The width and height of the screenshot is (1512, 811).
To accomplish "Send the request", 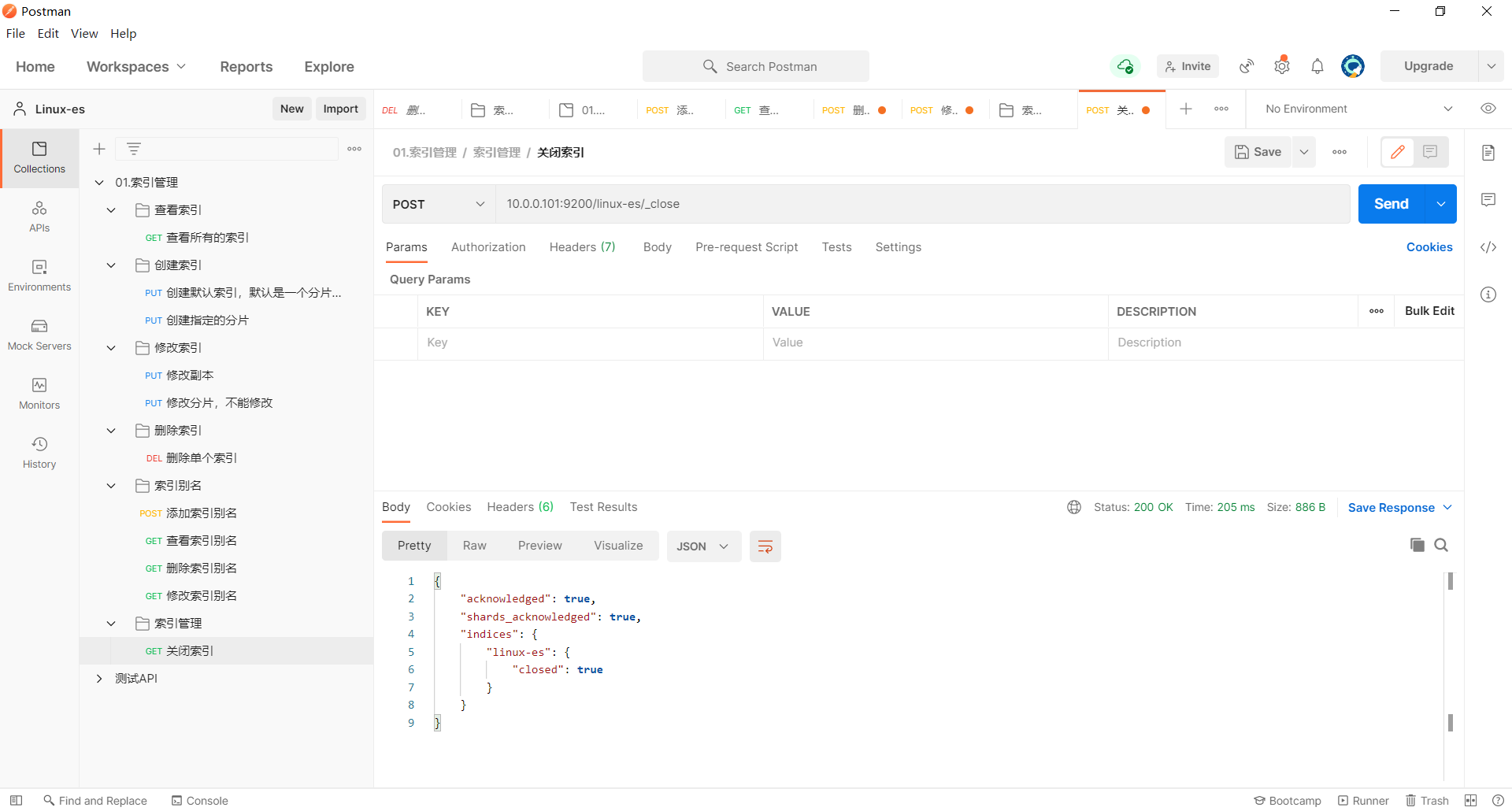I will [x=1392, y=204].
